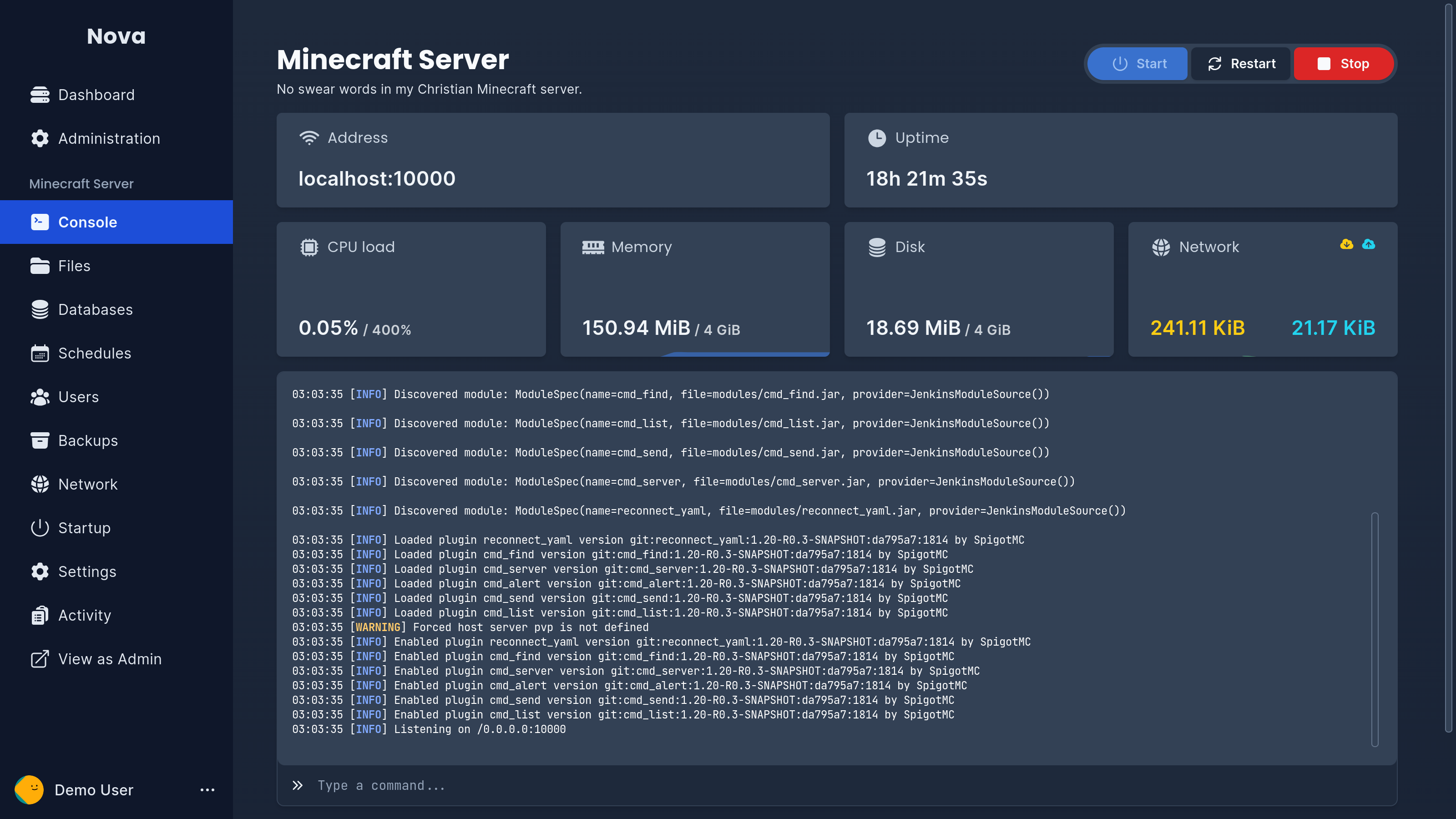Click the Nova logo

point(116,36)
